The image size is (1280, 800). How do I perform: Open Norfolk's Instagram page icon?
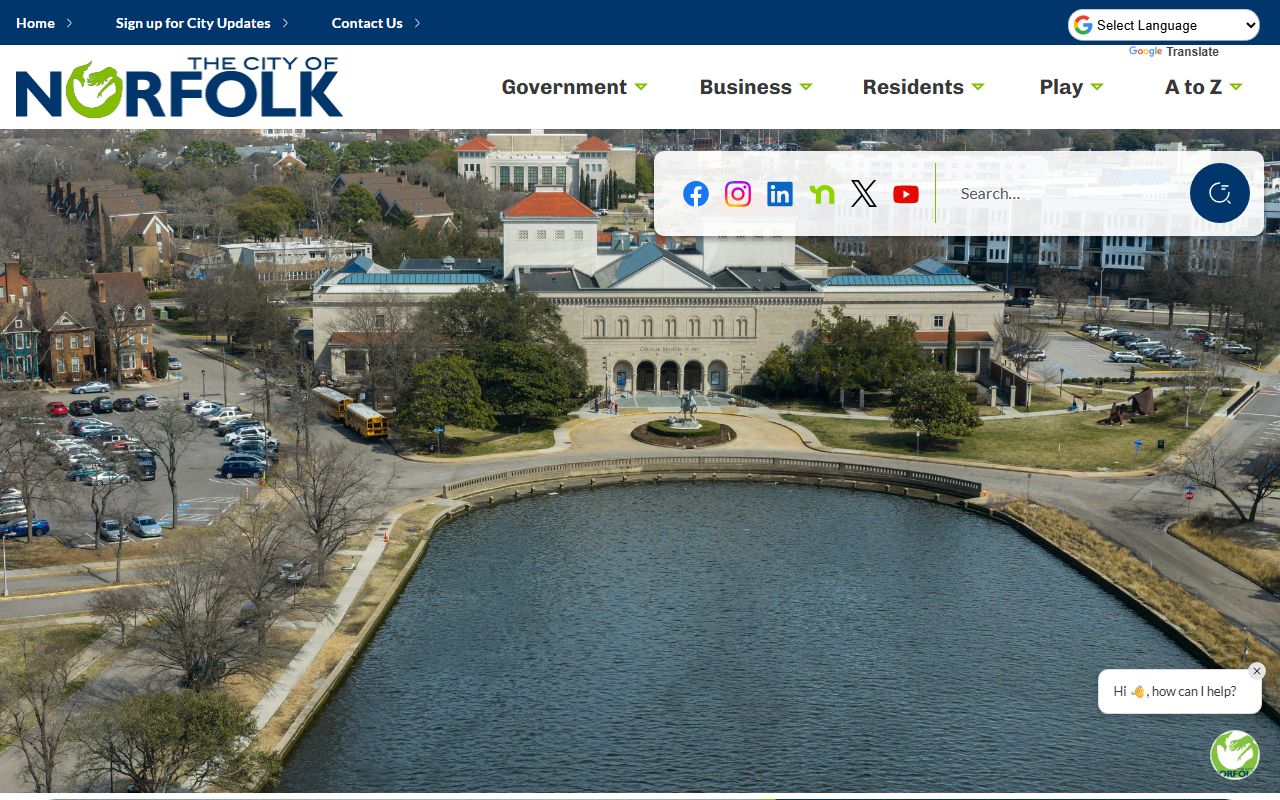tap(738, 194)
